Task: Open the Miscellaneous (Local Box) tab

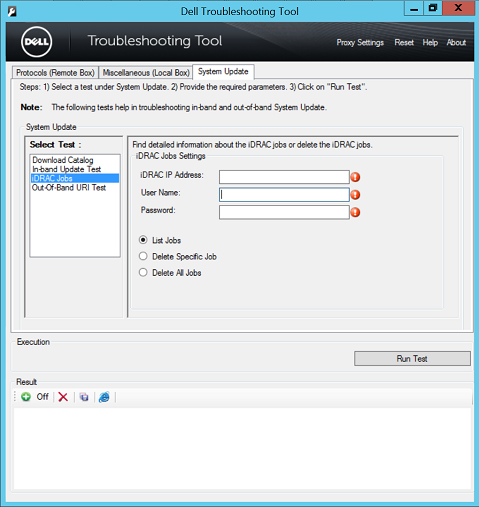Action: click(146, 72)
